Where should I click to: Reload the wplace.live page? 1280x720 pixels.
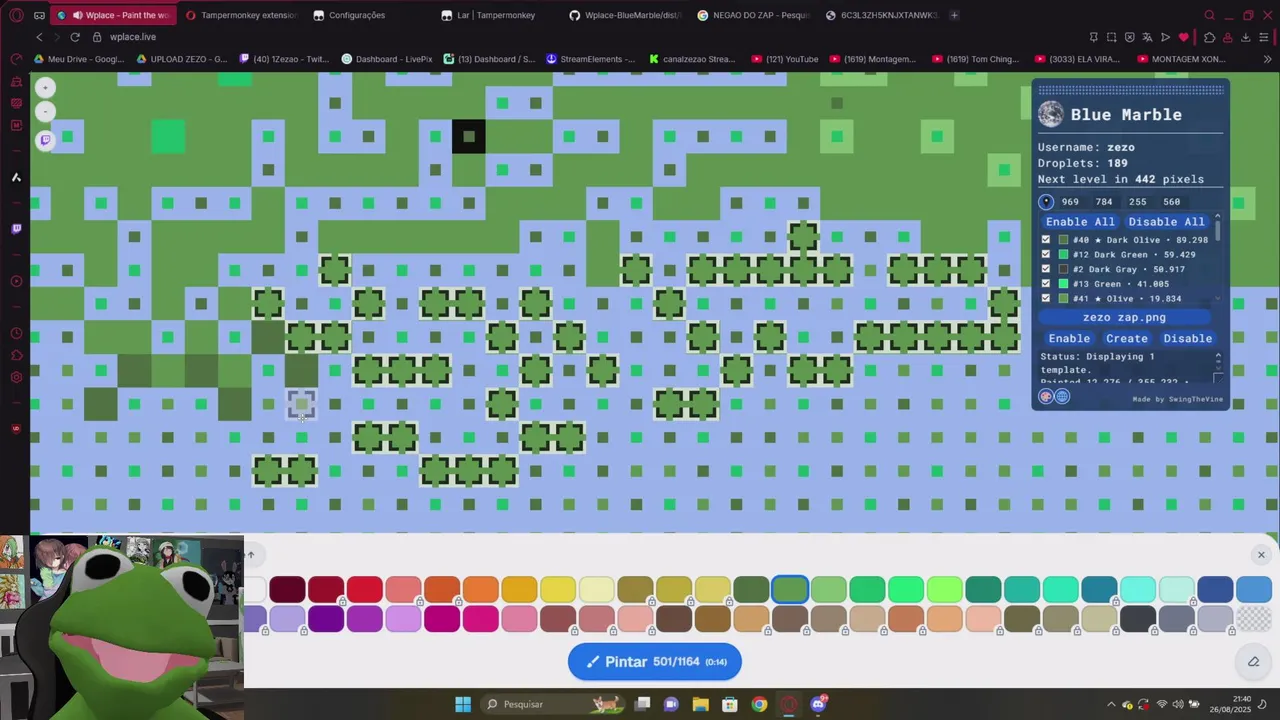[74, 37]
